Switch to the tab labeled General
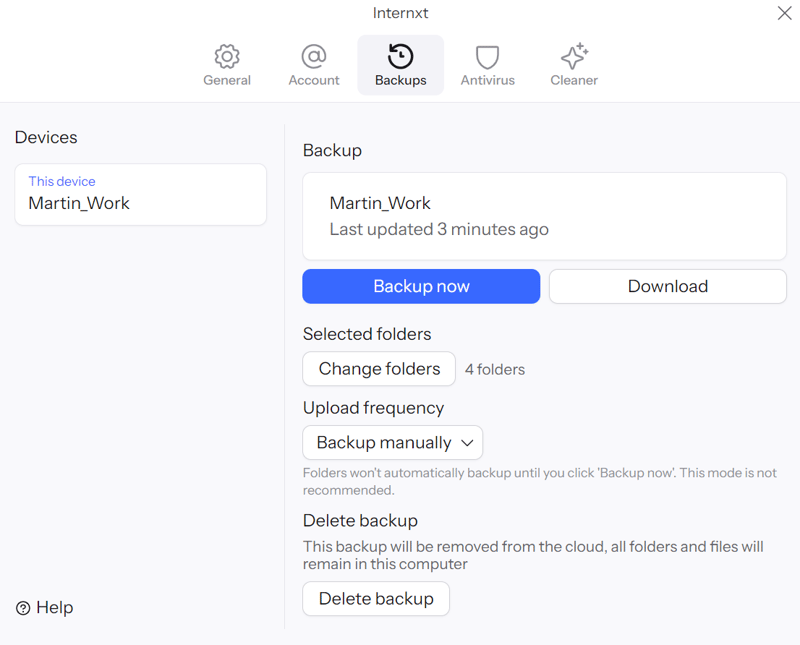 [x=227, y=80]
